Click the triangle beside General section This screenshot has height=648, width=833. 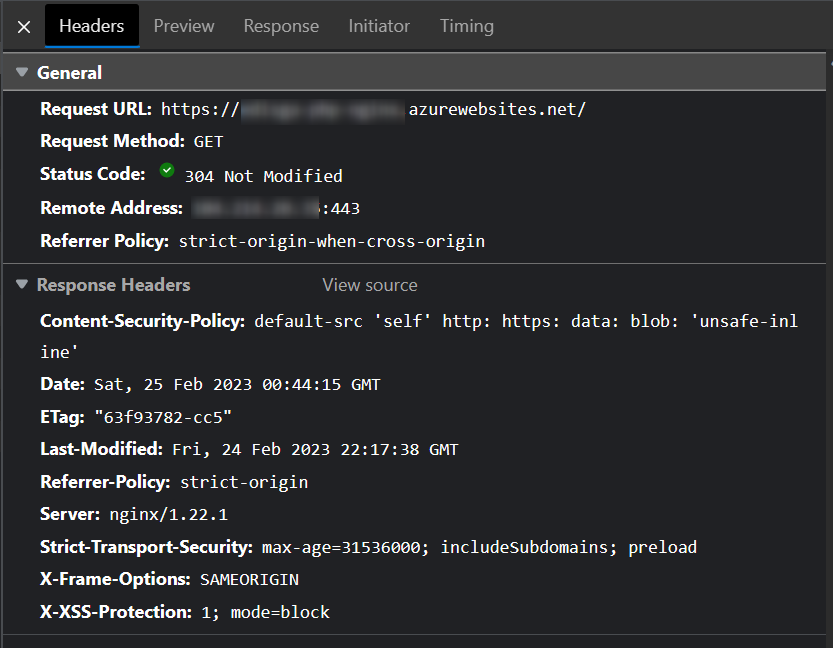pyautogui.click(x=21, y=72)
